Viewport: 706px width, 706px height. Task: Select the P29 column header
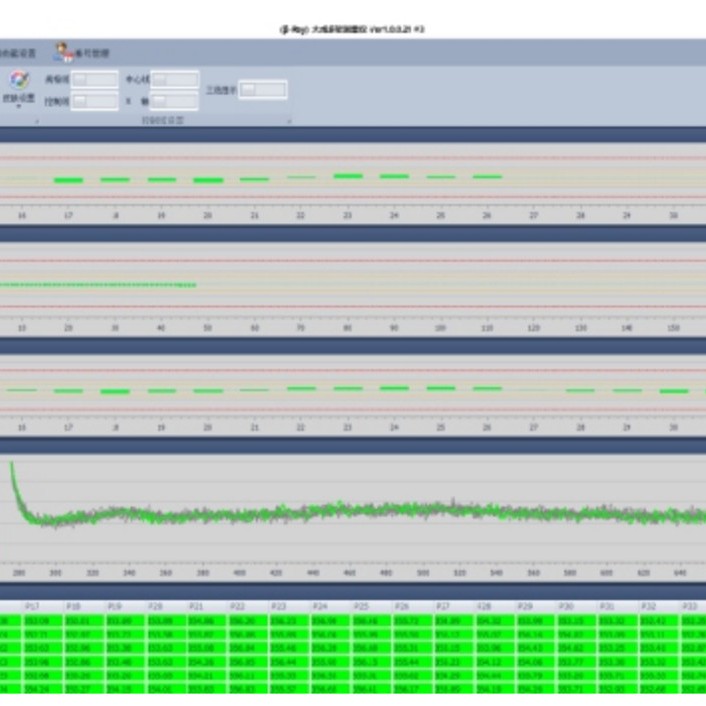pyautogui.click(x=536, y=607)
